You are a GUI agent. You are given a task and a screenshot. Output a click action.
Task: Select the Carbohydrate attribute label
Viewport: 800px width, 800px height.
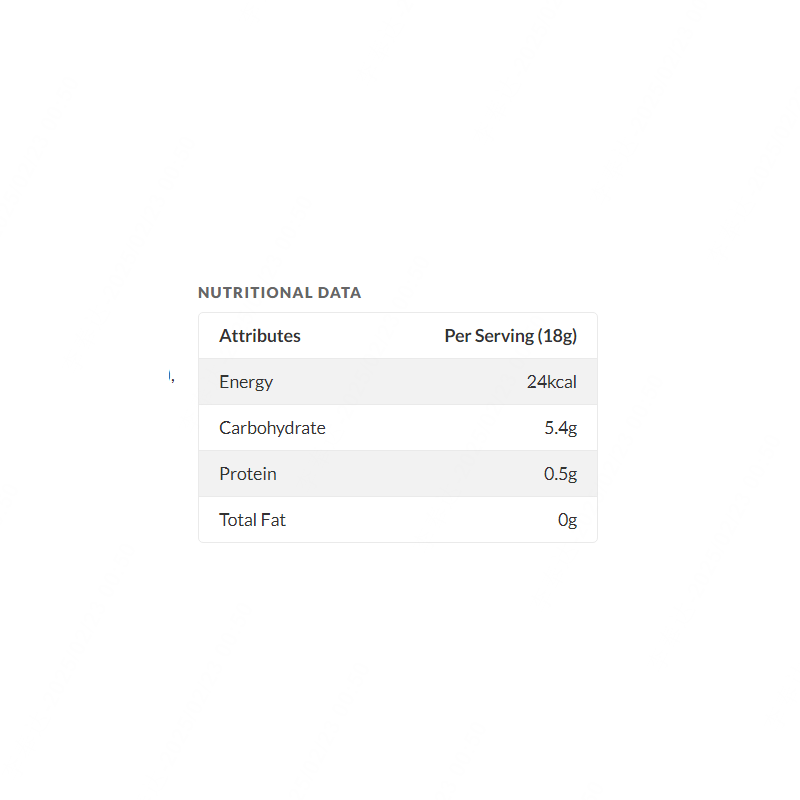[x=272, y=428]
